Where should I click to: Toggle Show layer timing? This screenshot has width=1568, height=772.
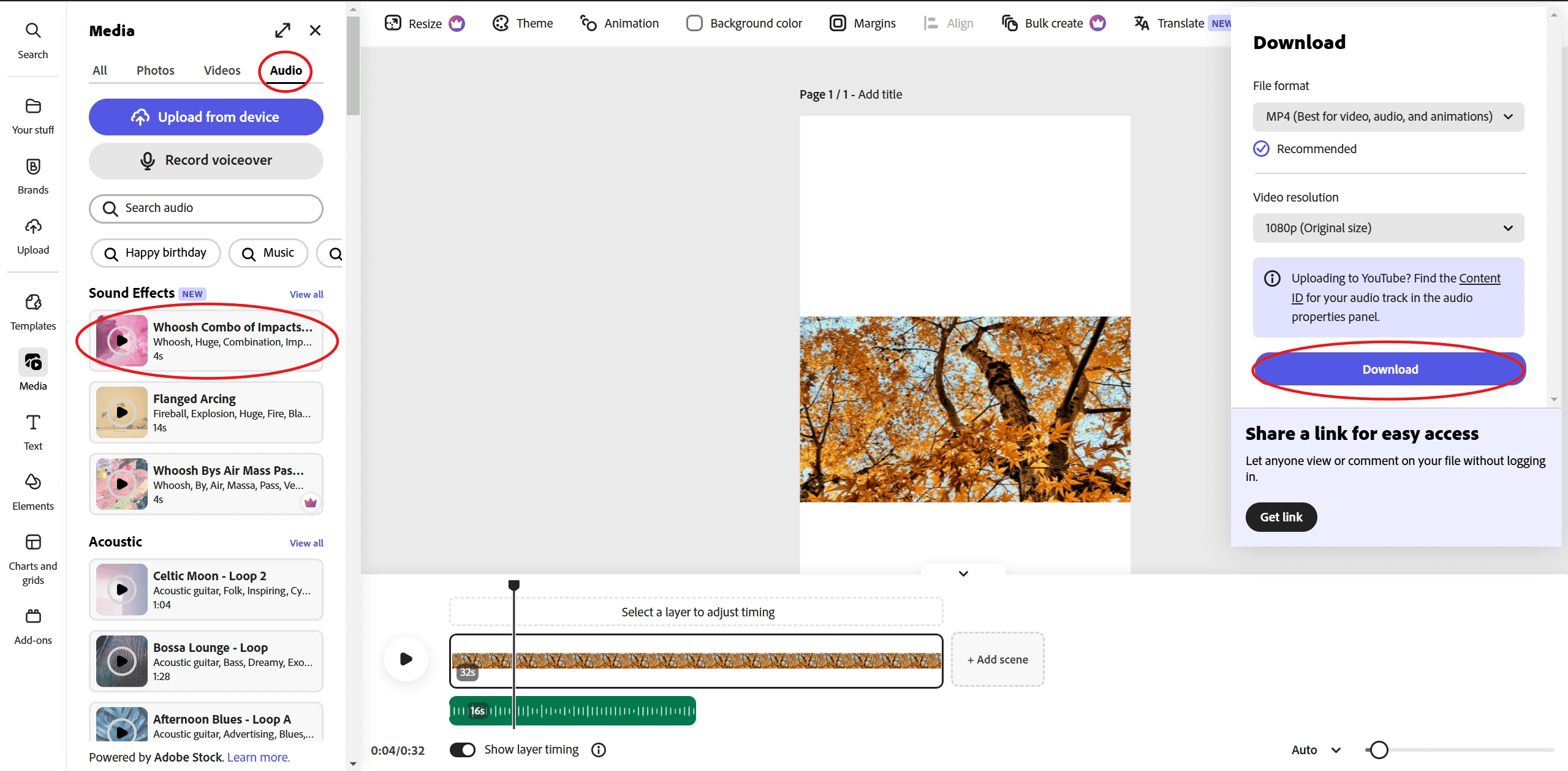tap(464, 749)
